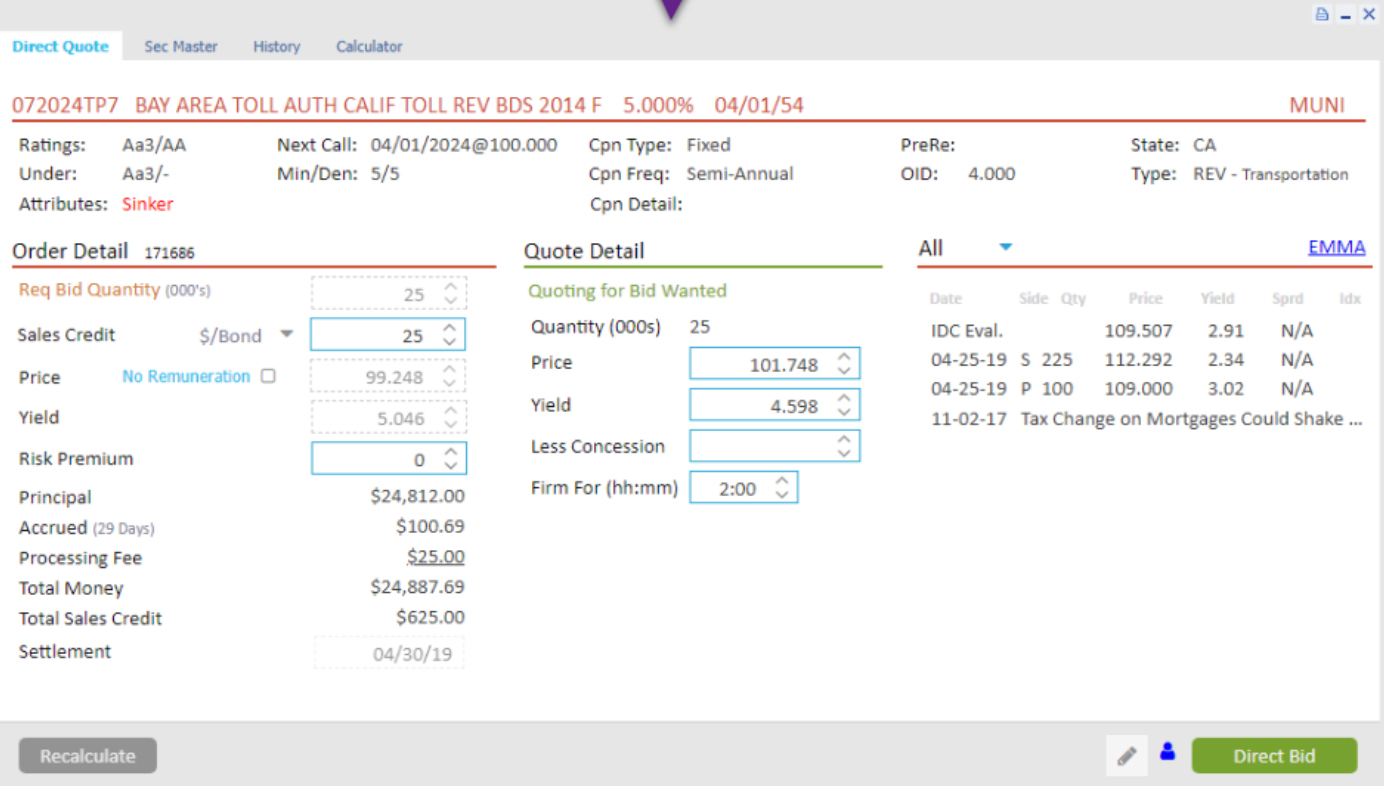This screenshot has width=1384, height=786.
Task: Click the Total Money $24,887.69 value
Action: click(417, 587)
